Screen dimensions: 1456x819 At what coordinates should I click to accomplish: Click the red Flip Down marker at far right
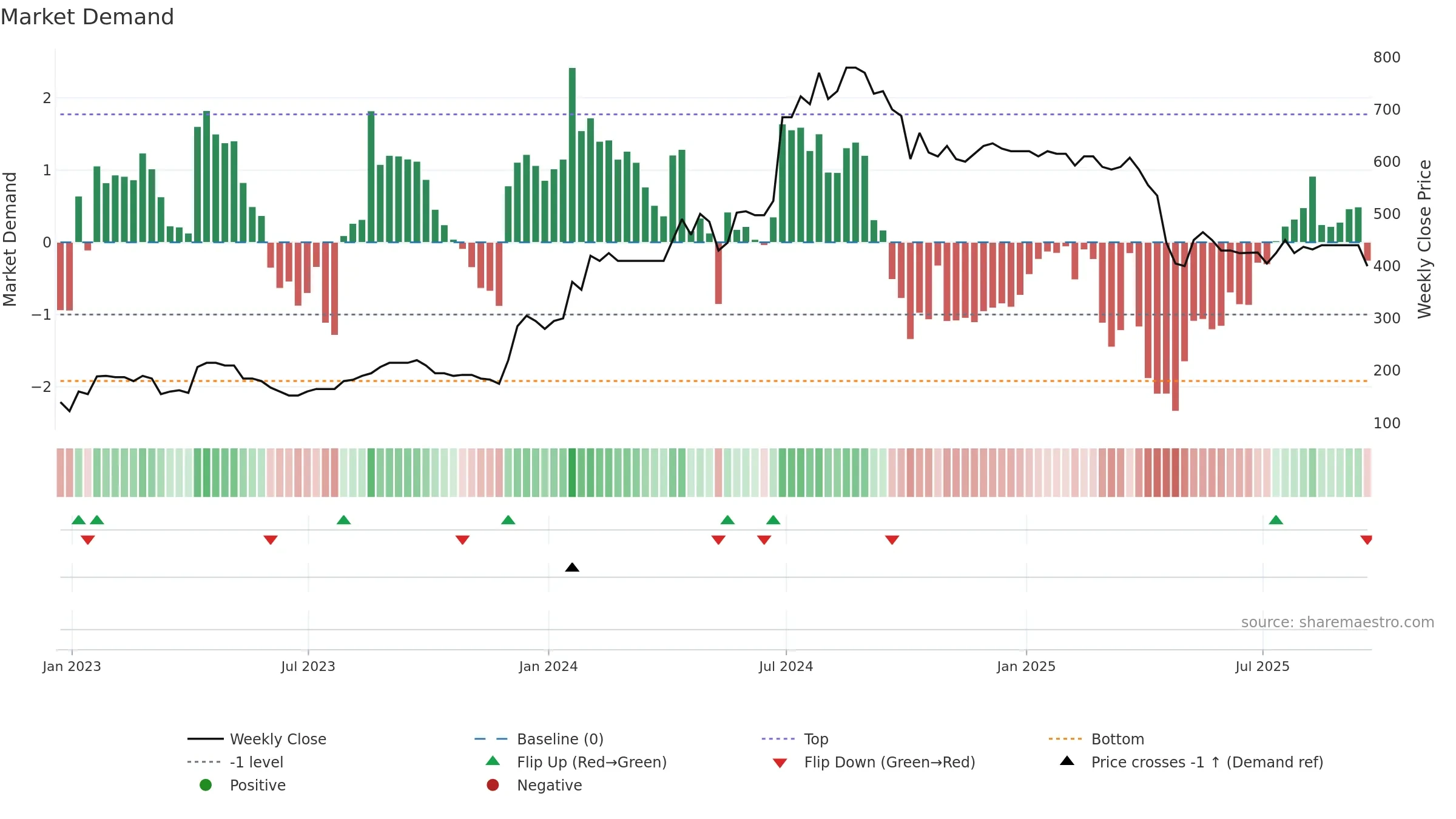click(1366, 540)
